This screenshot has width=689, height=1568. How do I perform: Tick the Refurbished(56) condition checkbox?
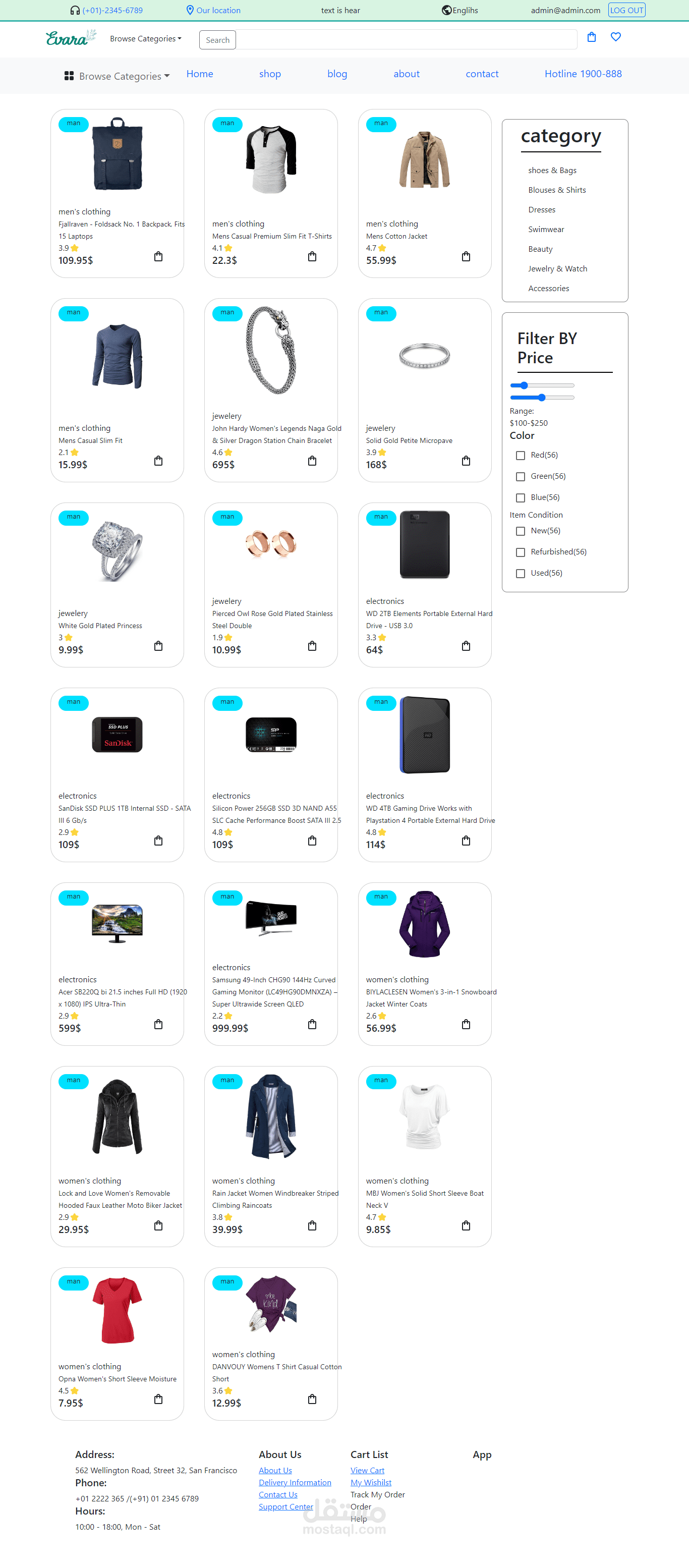click(x=521, y=552)
